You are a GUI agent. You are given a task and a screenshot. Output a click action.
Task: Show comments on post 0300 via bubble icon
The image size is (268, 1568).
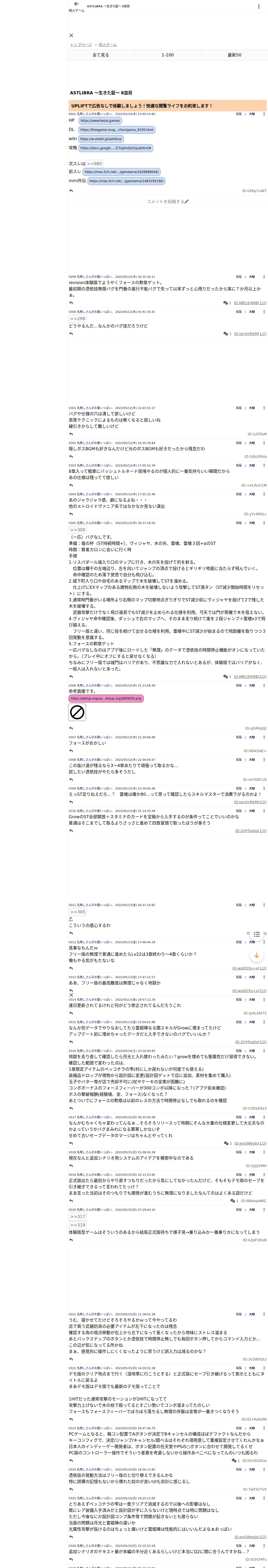click(225, 333)
